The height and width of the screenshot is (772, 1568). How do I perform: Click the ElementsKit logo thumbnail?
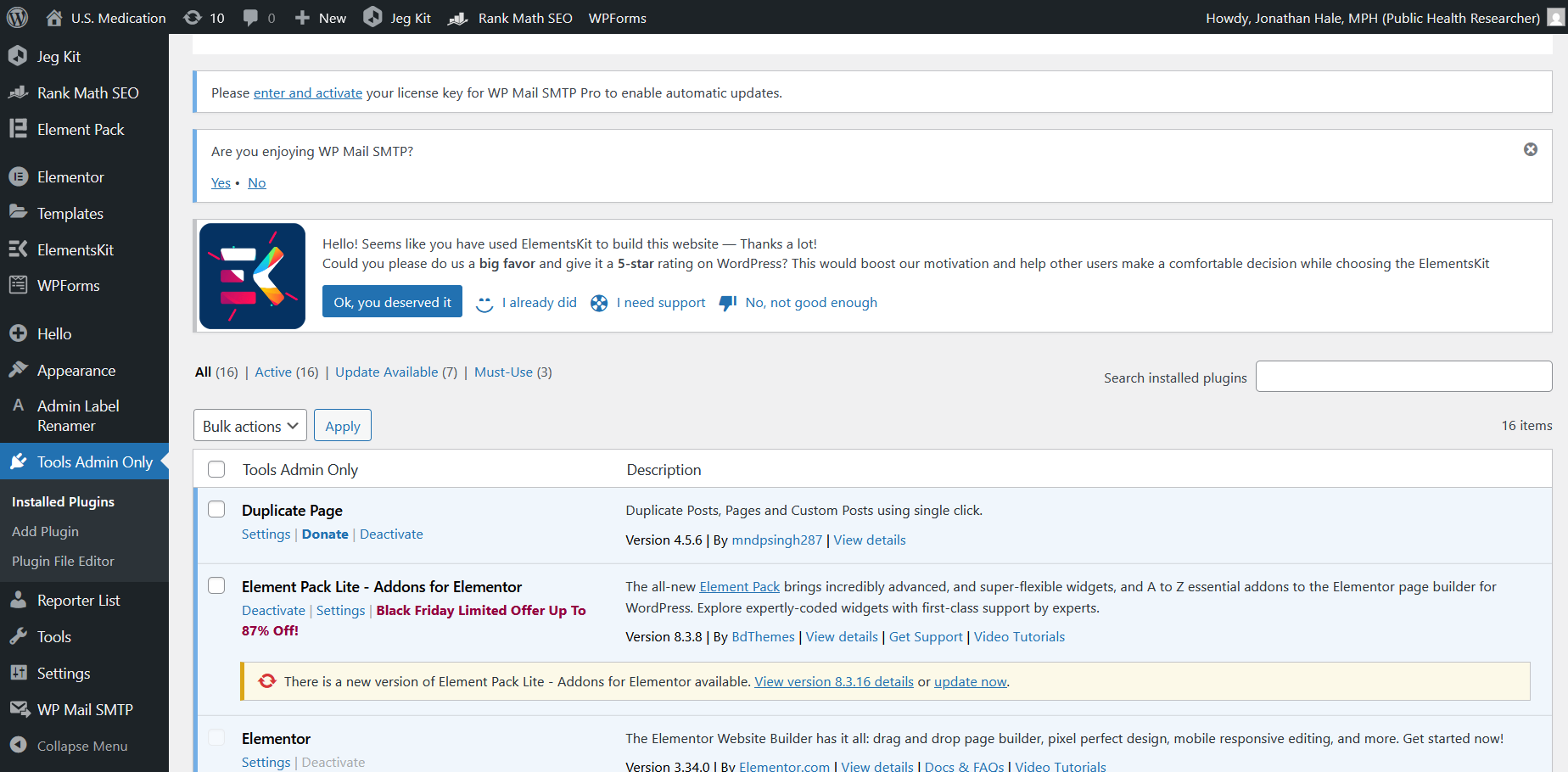click(252, 276)
